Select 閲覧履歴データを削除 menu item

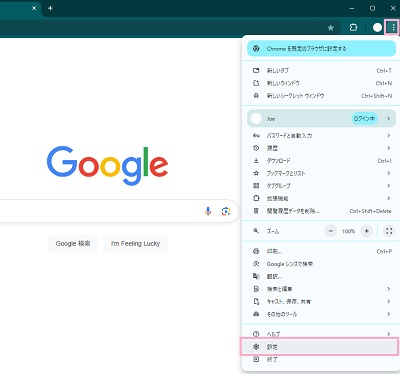321,211
